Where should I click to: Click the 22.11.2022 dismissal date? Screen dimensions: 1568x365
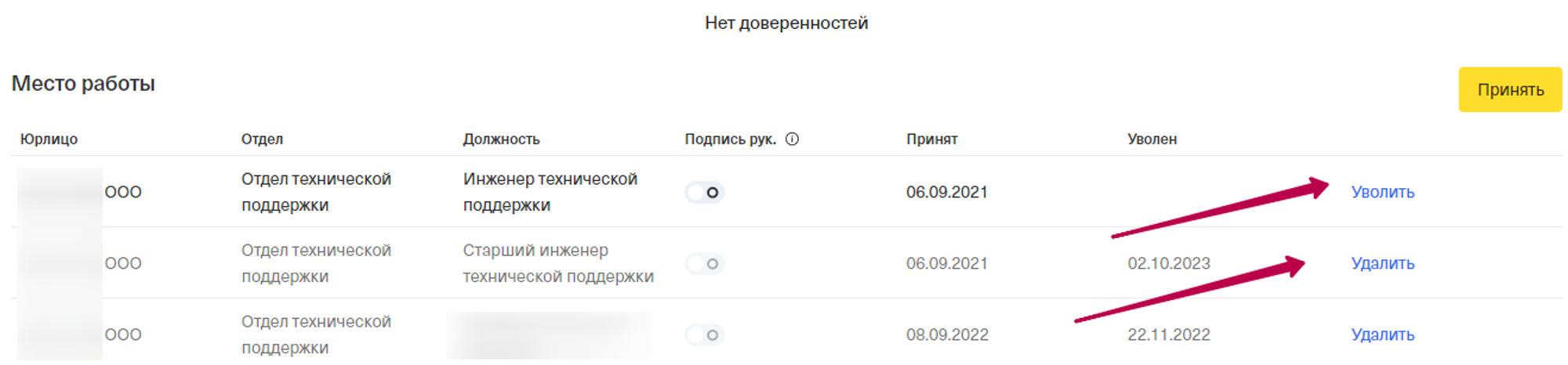[1168, 335]
